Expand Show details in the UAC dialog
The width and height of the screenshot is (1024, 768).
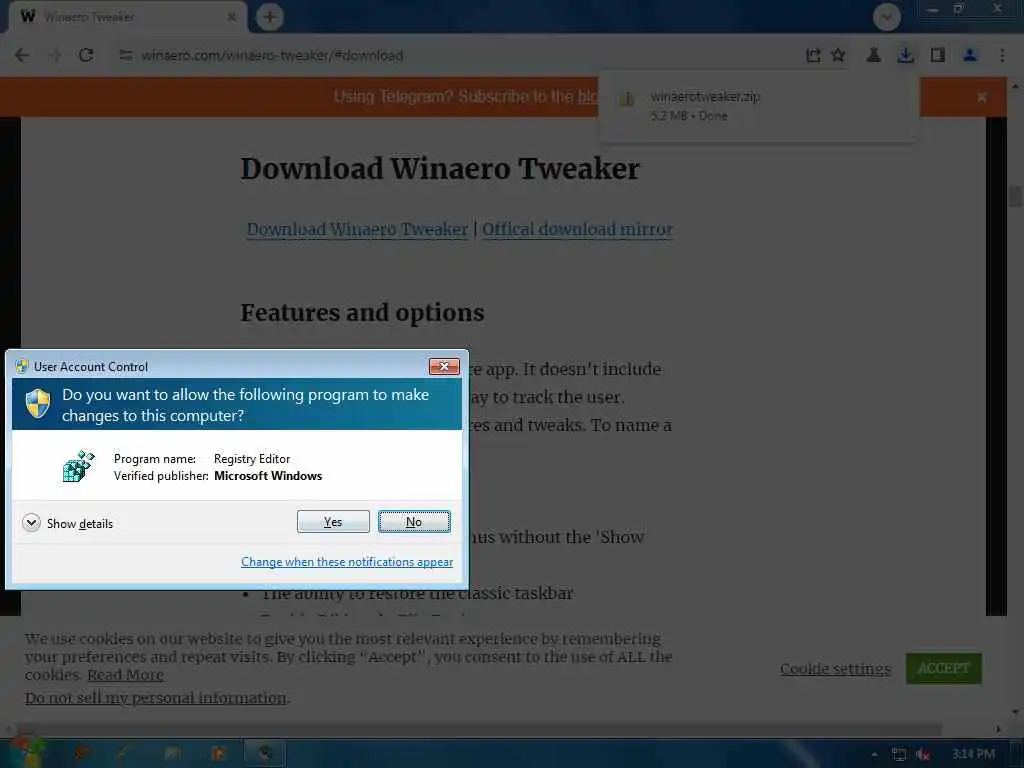tap(68, 523)
